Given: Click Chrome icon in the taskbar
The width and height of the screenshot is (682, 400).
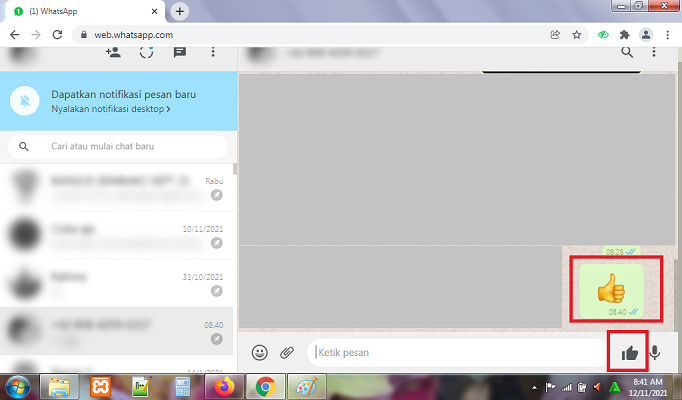Looking at the screenshot, I should (265, 387).
